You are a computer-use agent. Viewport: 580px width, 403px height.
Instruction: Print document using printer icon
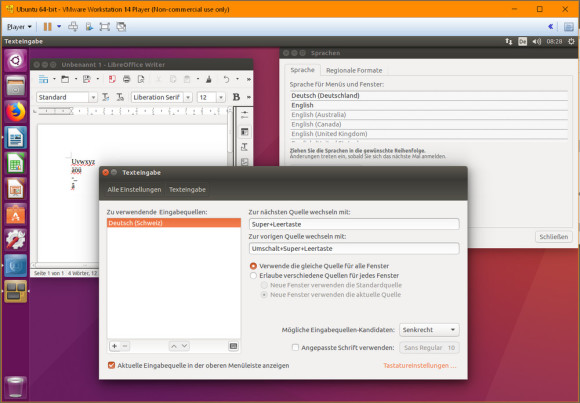(127, 79)
